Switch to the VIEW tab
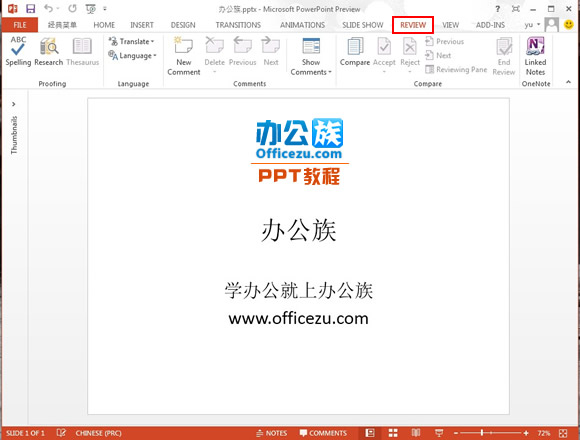The image size is (580, 440). (451, 25)
